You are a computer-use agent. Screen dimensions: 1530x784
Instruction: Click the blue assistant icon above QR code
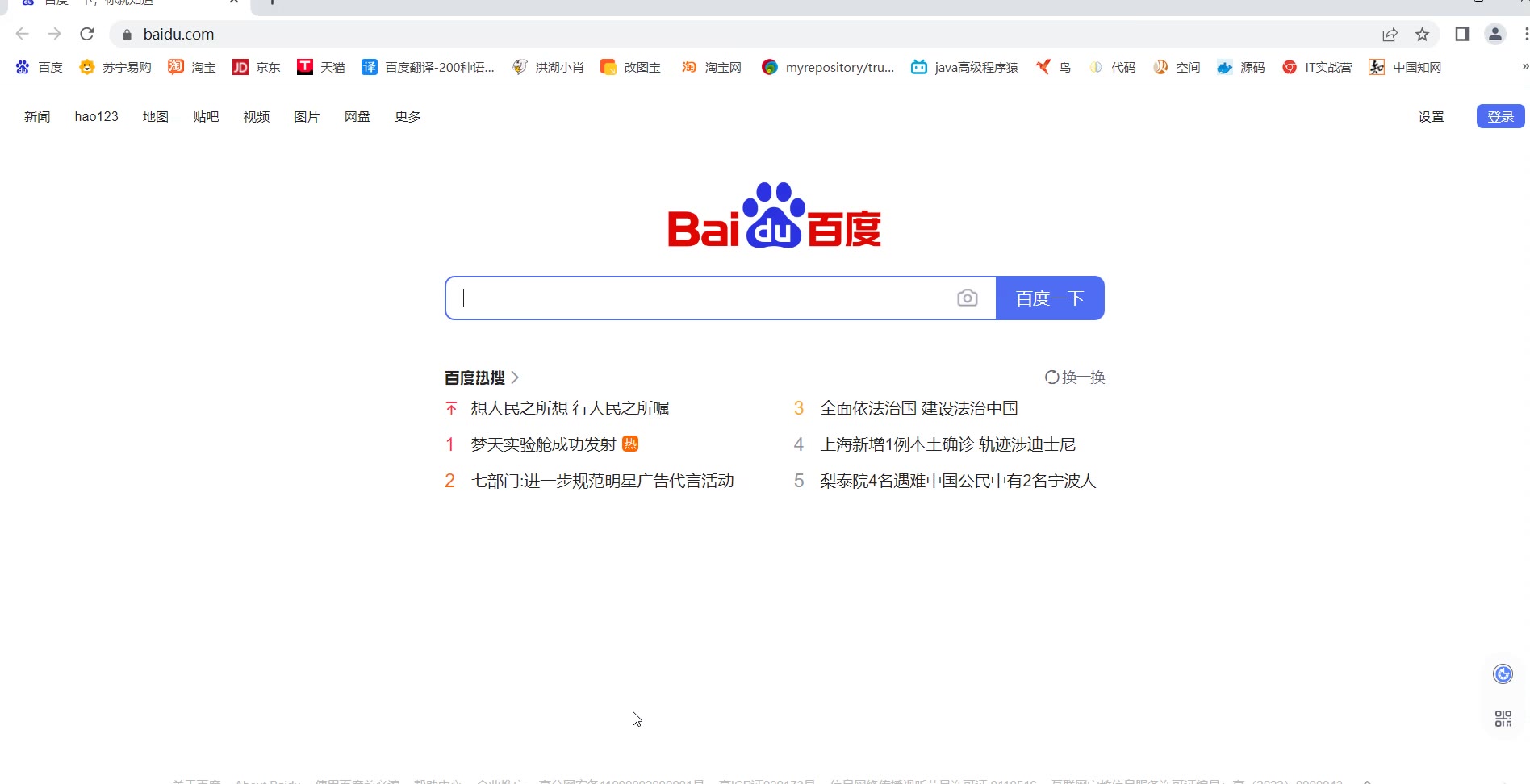tap(1503, 673)
